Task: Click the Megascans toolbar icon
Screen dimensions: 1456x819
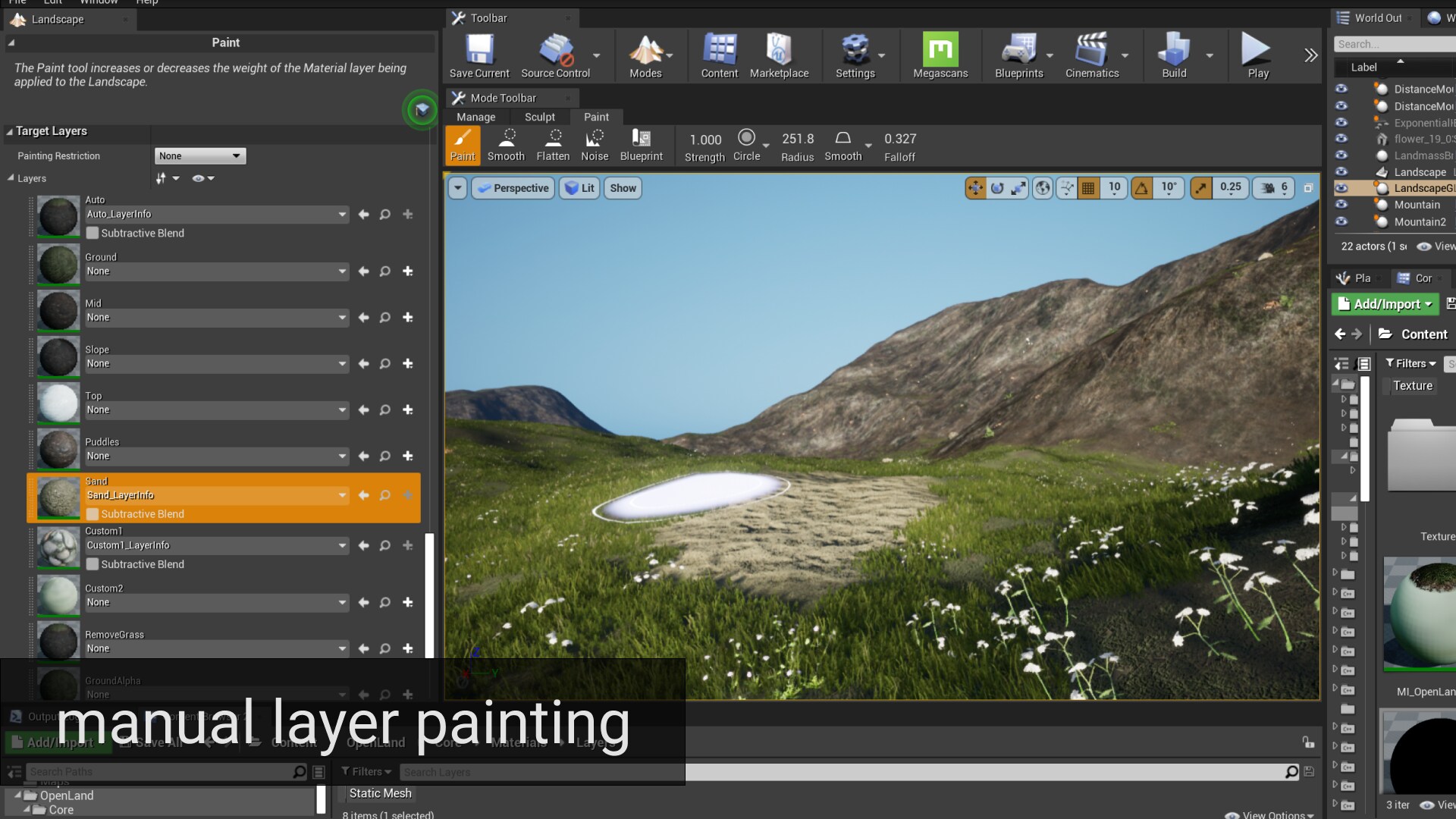Action: 940,55
